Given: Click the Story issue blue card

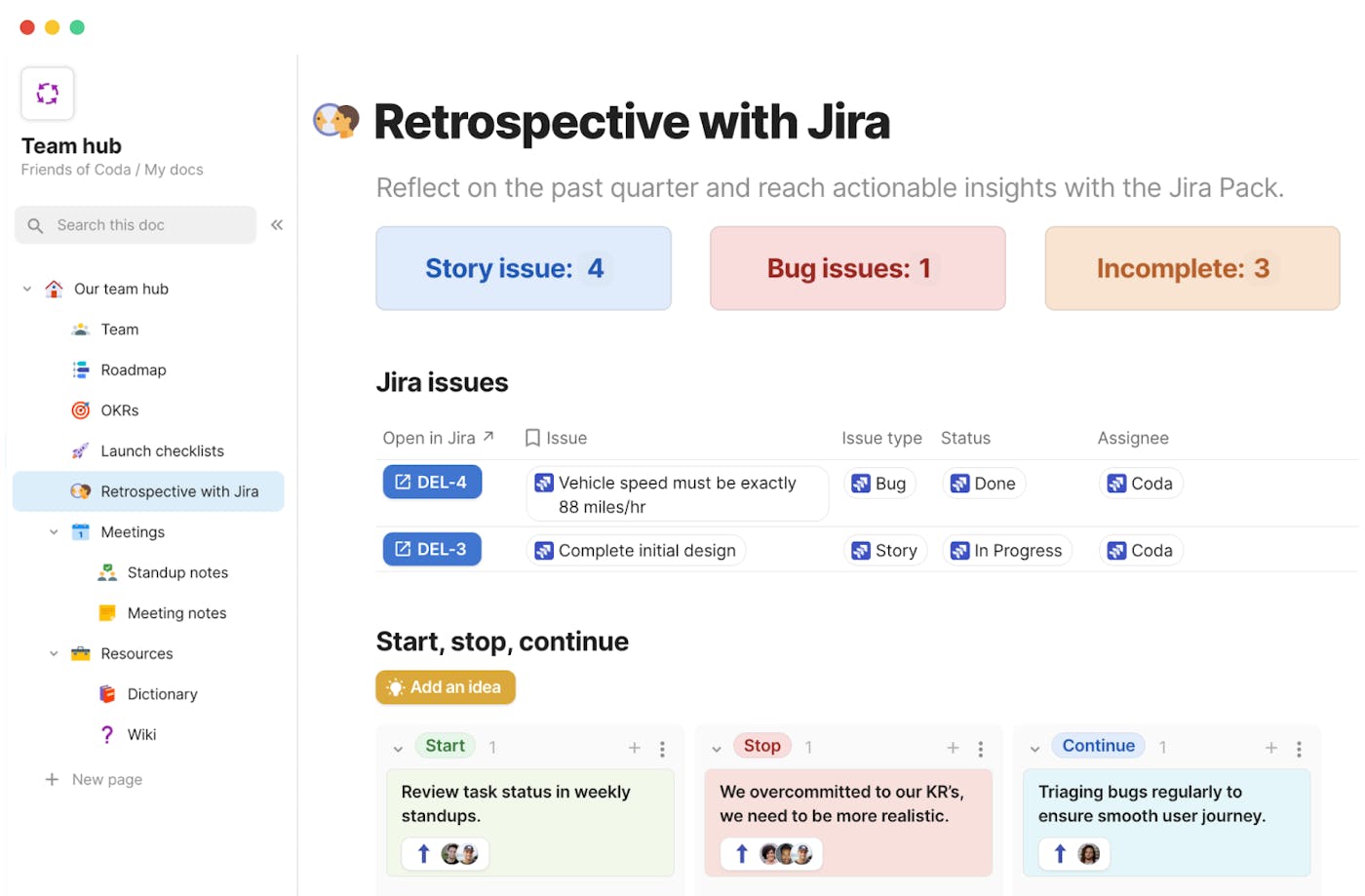Looking at the screenshot, I should coord(524,269).
